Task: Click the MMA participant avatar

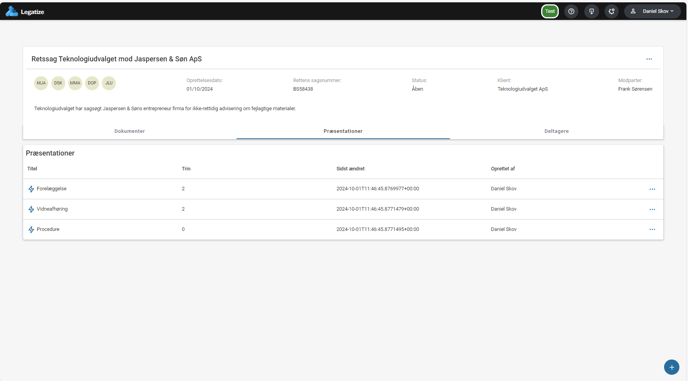Action: pyautogui.click(x=75, y=83)
